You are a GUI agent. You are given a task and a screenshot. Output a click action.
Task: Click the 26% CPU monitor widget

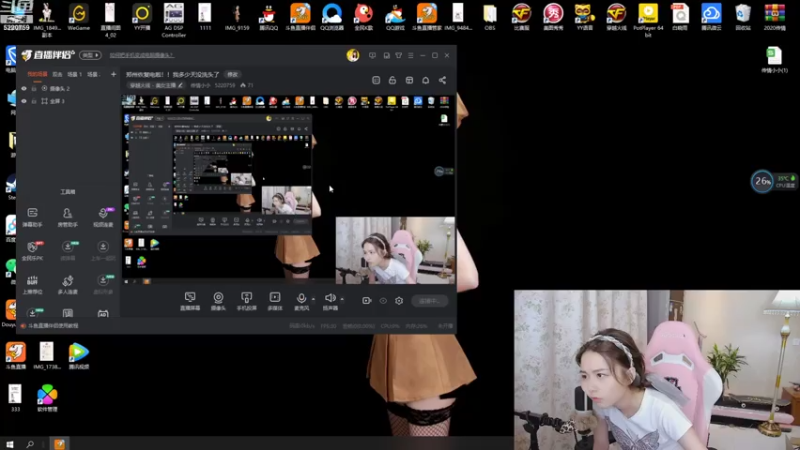(x=762, y=181)
